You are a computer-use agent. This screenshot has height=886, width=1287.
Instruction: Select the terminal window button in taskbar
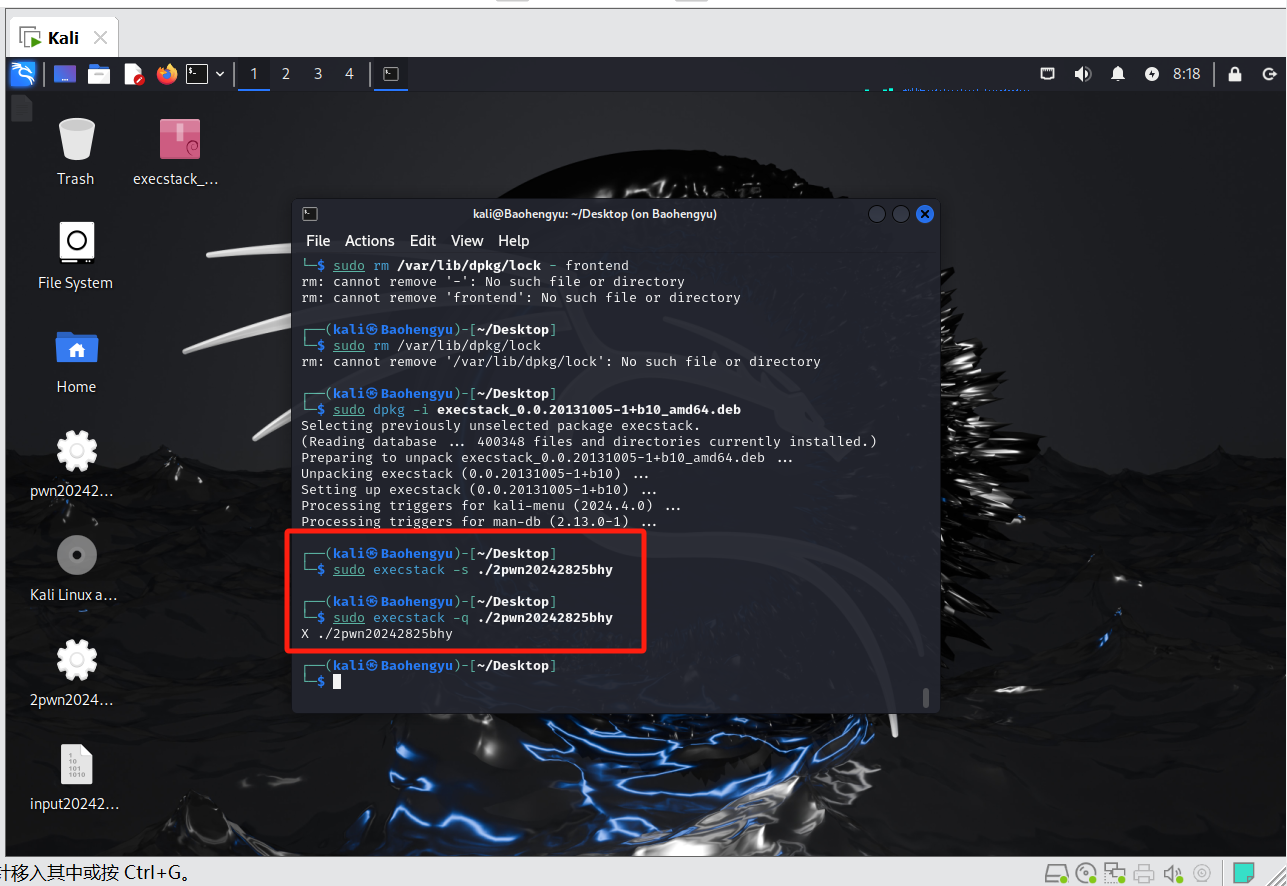click(391, 73)
